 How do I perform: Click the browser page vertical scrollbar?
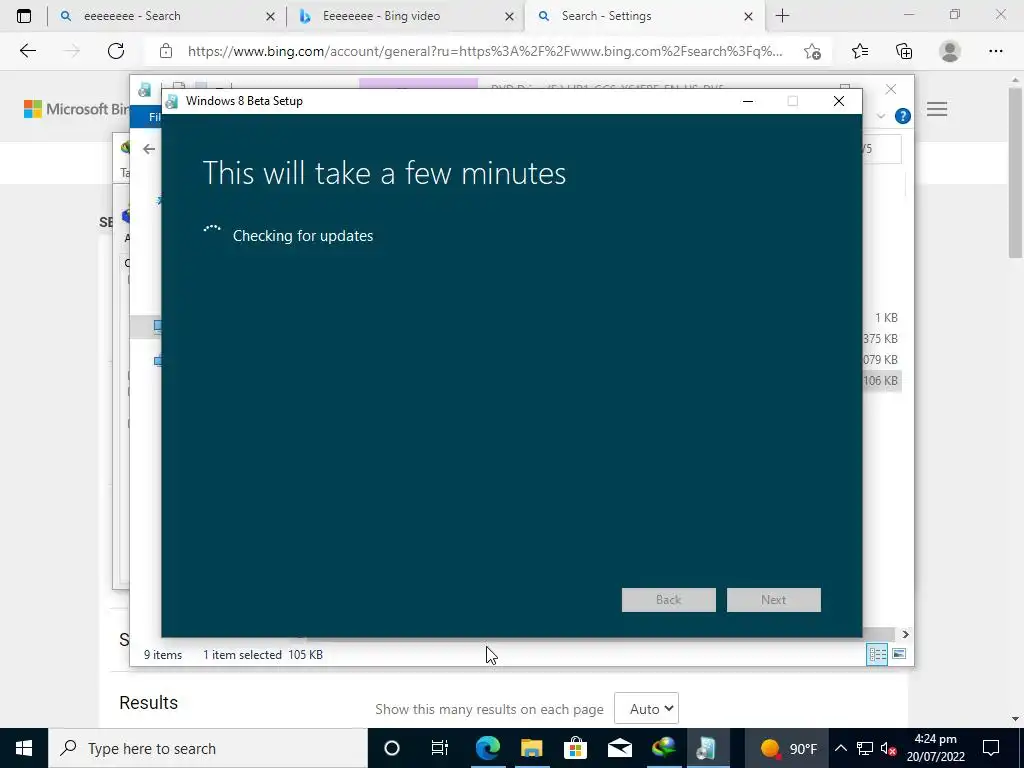point(1015,171)
